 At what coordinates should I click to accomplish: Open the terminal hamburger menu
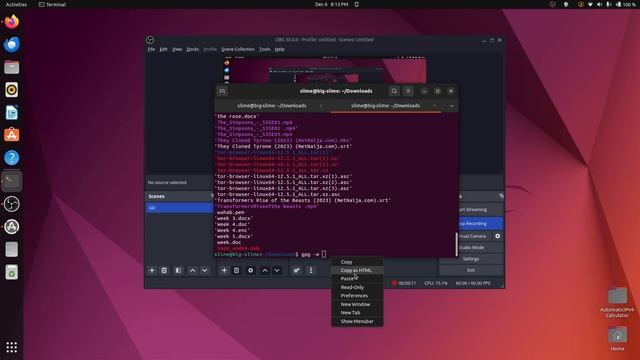(408, 91)
